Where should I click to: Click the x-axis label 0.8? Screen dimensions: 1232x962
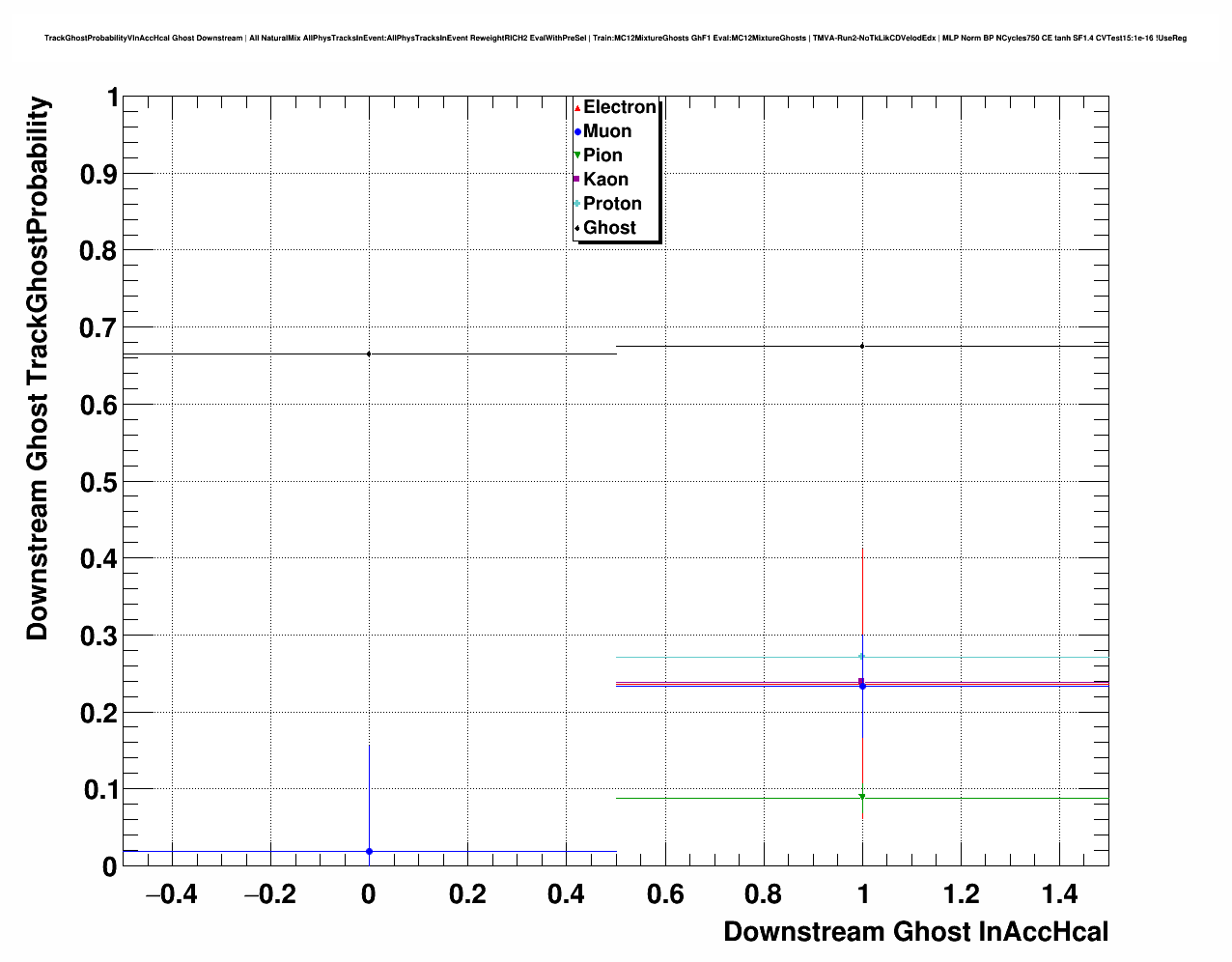pos(764,894)
